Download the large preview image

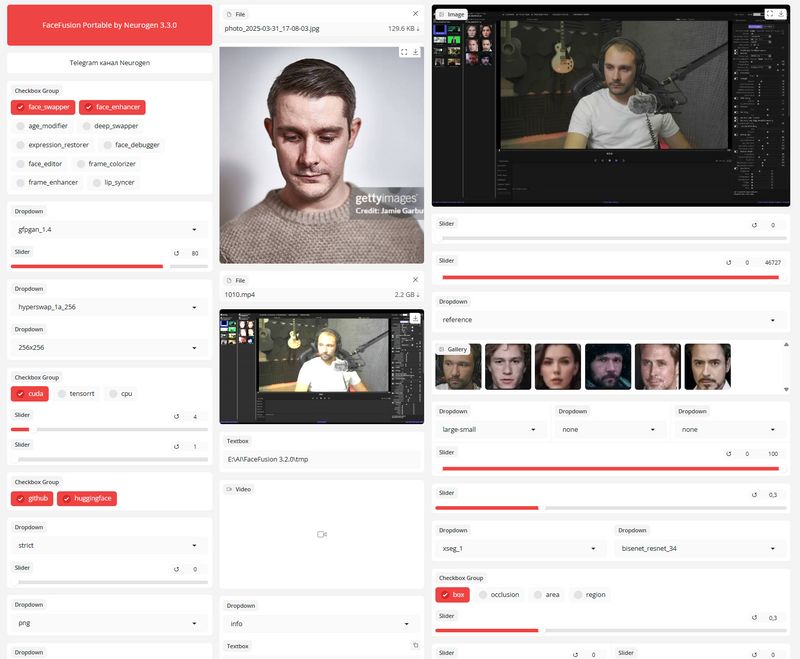[781, 15]
